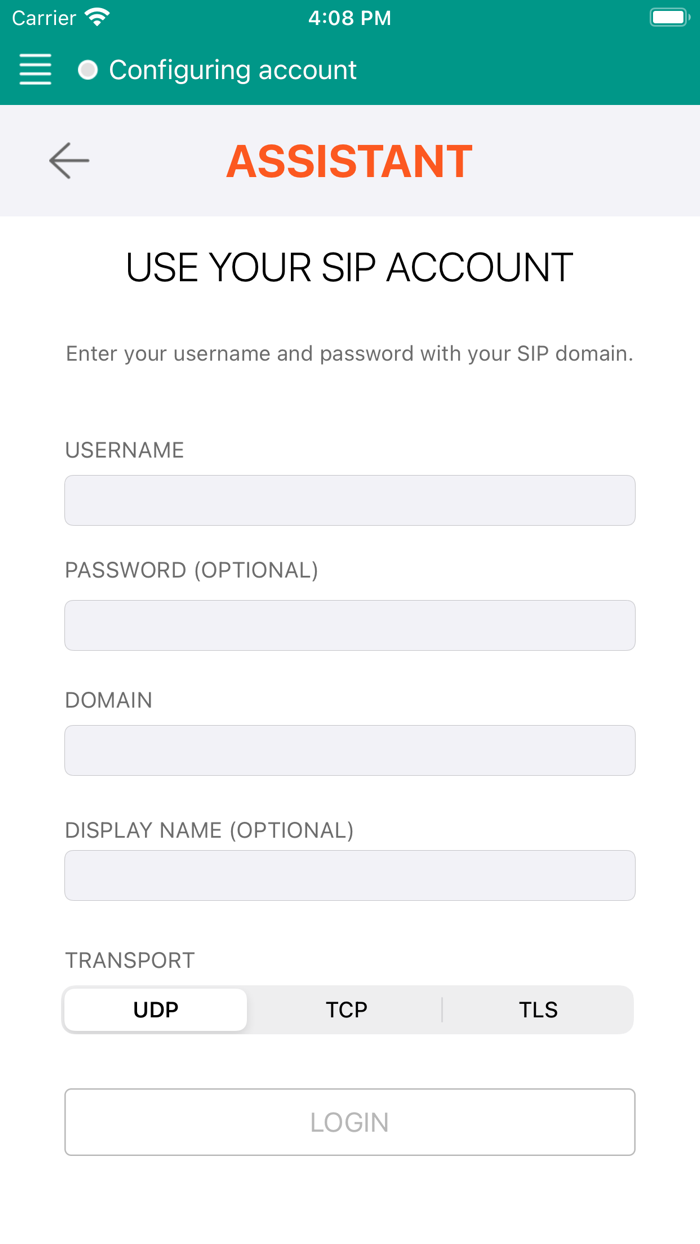Screen dimensions: 700x1244
Task: Click into the PASSWORD (OPTIONAL) field
Action: pos(350,625)
